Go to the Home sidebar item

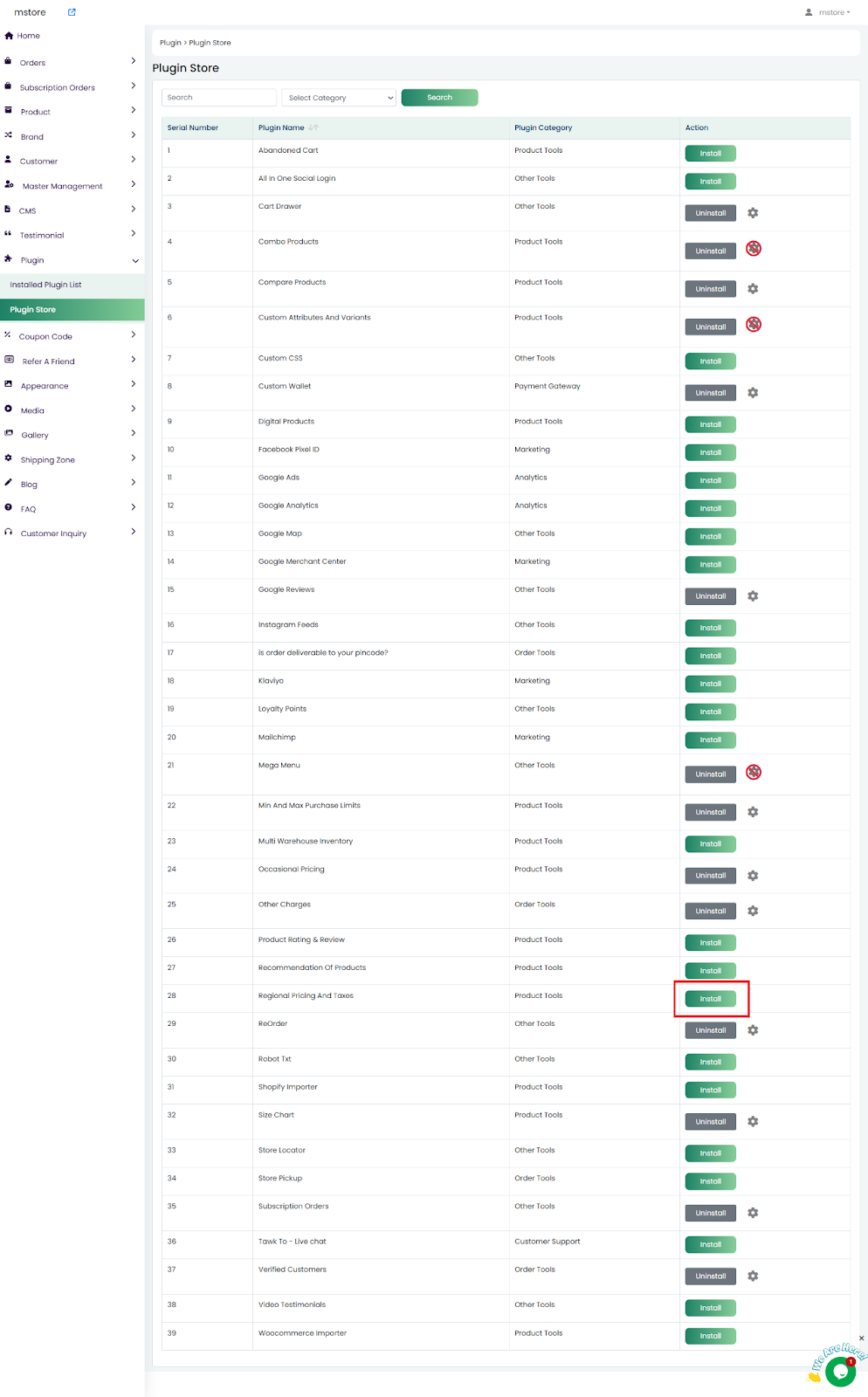point(28,36)
